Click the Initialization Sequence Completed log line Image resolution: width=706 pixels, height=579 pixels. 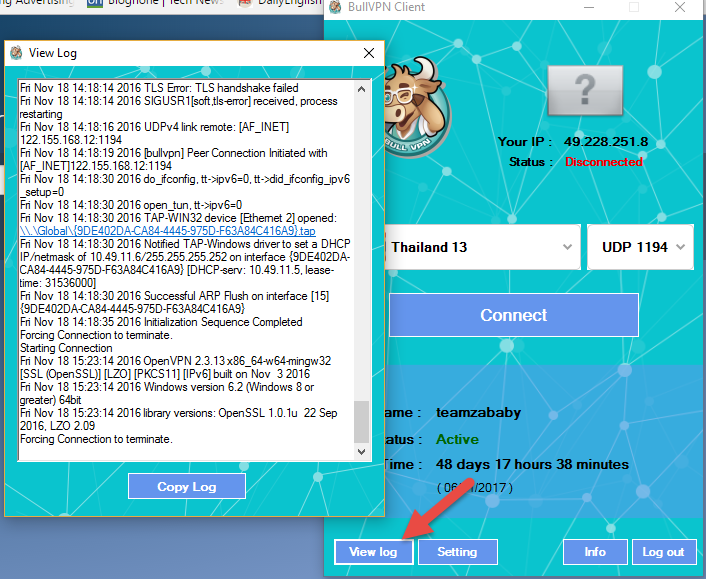(161, 322)
